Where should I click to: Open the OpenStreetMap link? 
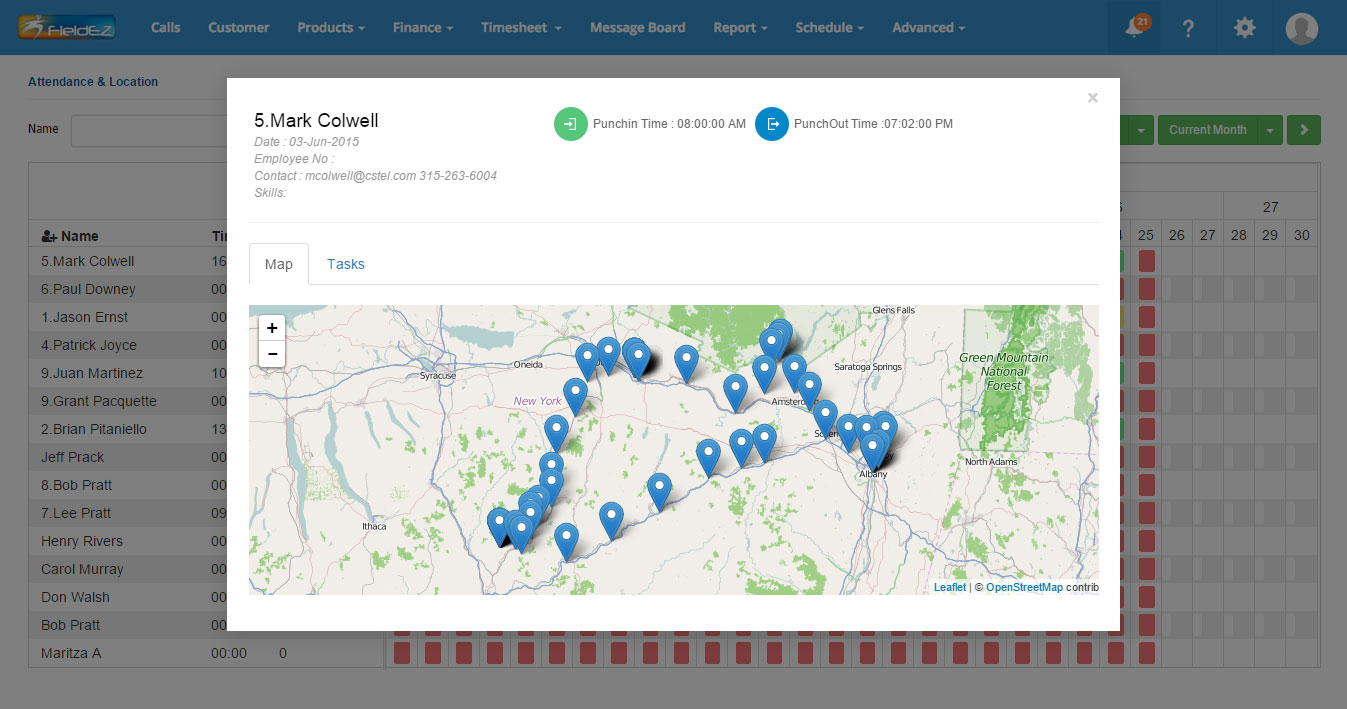click(1024, 587)
